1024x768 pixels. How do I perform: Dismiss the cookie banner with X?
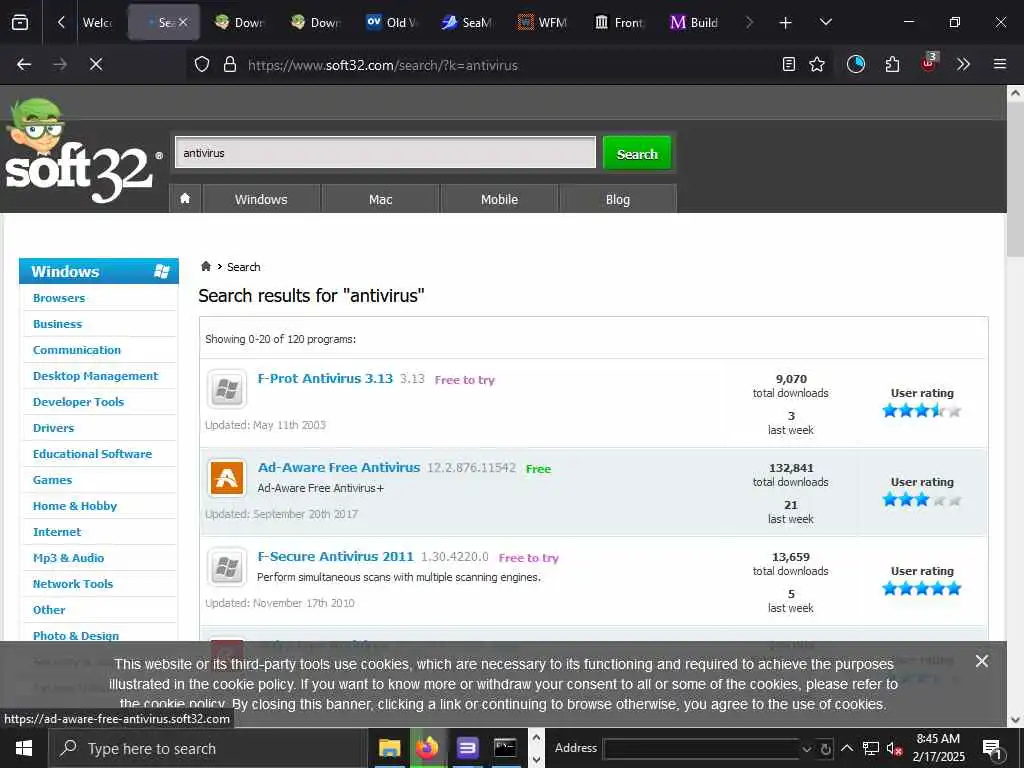coord(982,661)
